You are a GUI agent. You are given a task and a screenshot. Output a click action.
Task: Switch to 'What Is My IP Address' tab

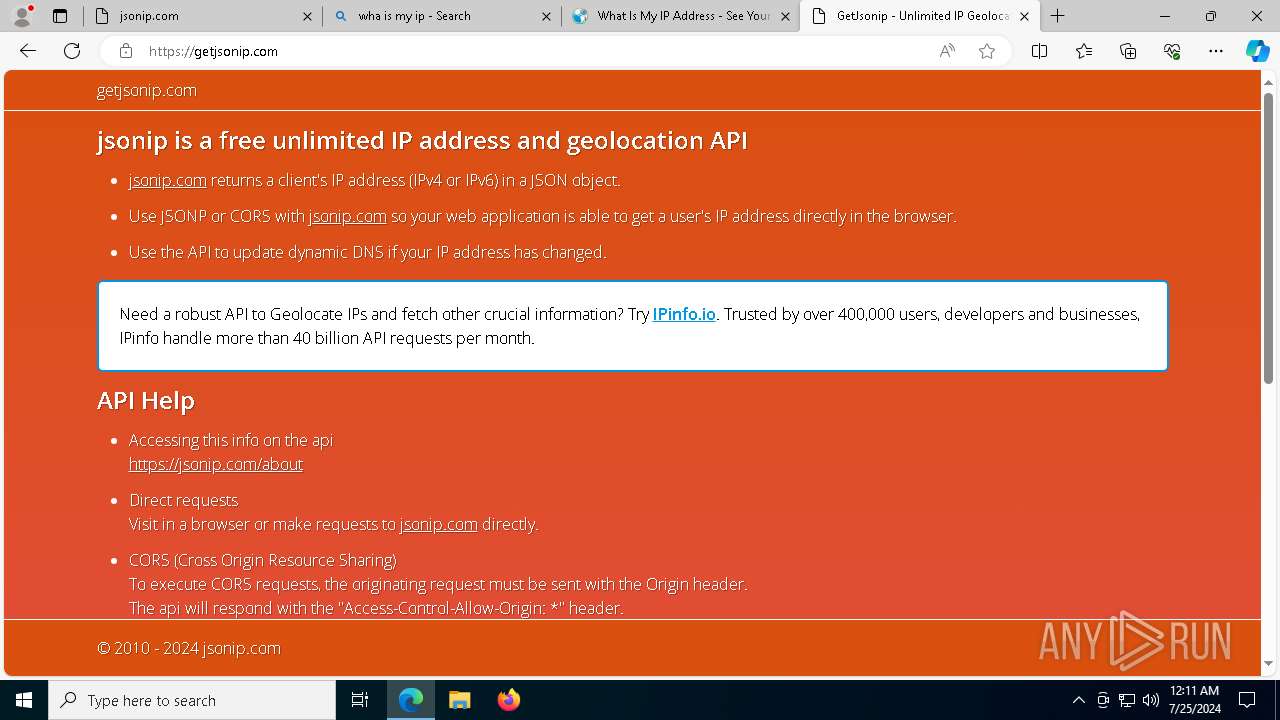coord(681,16)
